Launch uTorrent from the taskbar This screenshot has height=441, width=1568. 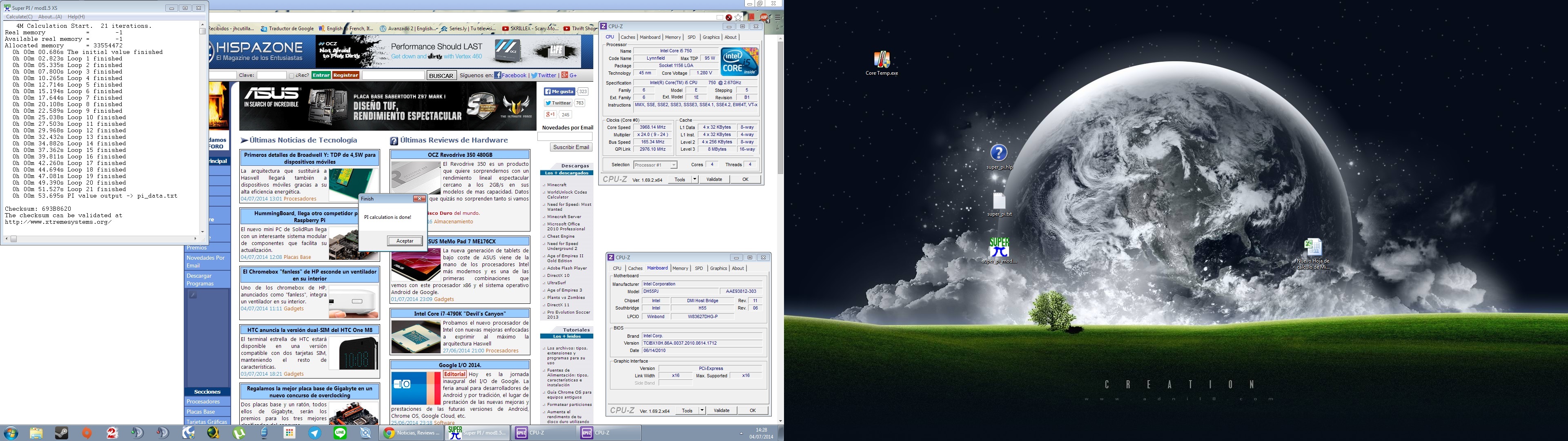click(x=238, y=433)
